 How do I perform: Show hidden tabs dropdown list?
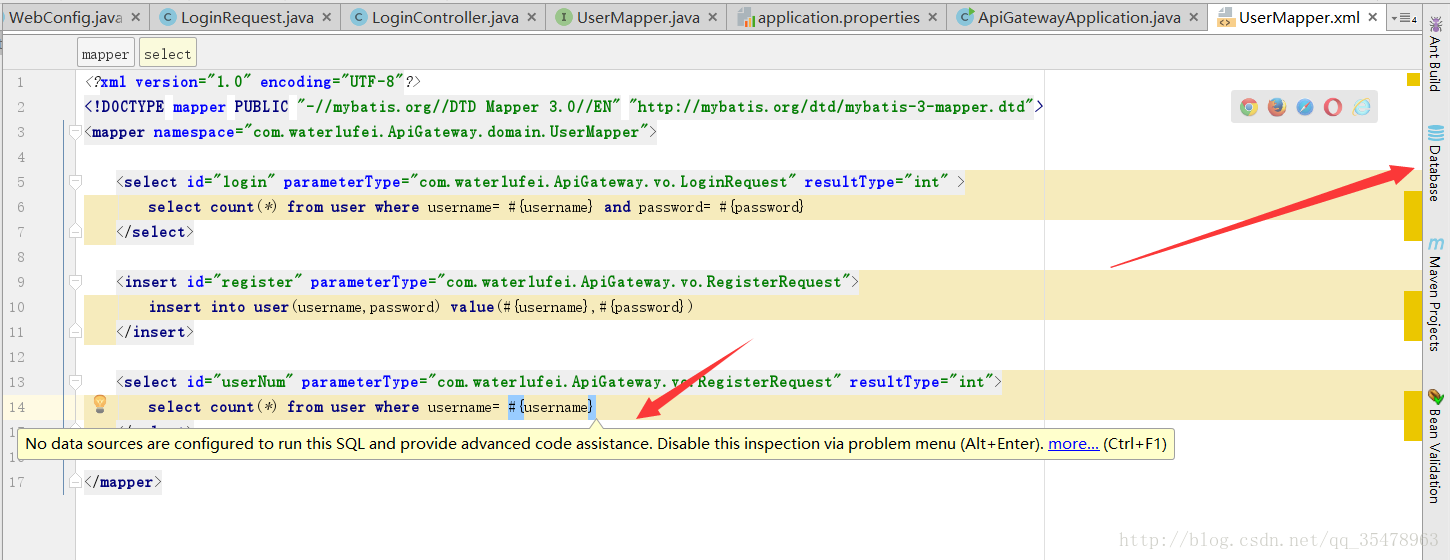(1404, 18)
